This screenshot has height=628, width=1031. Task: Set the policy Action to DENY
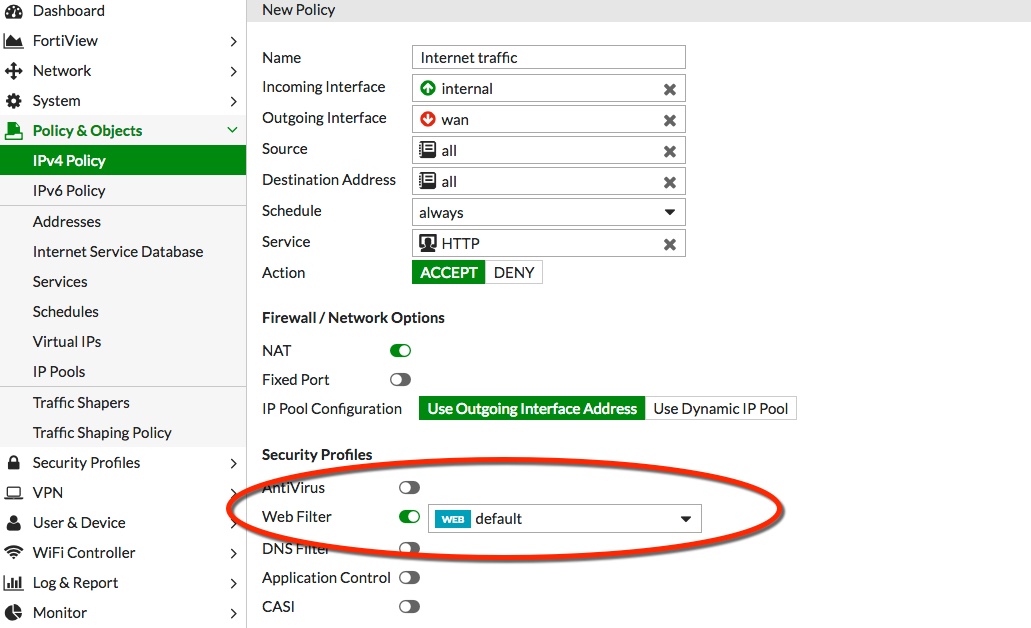pos(513,271)
